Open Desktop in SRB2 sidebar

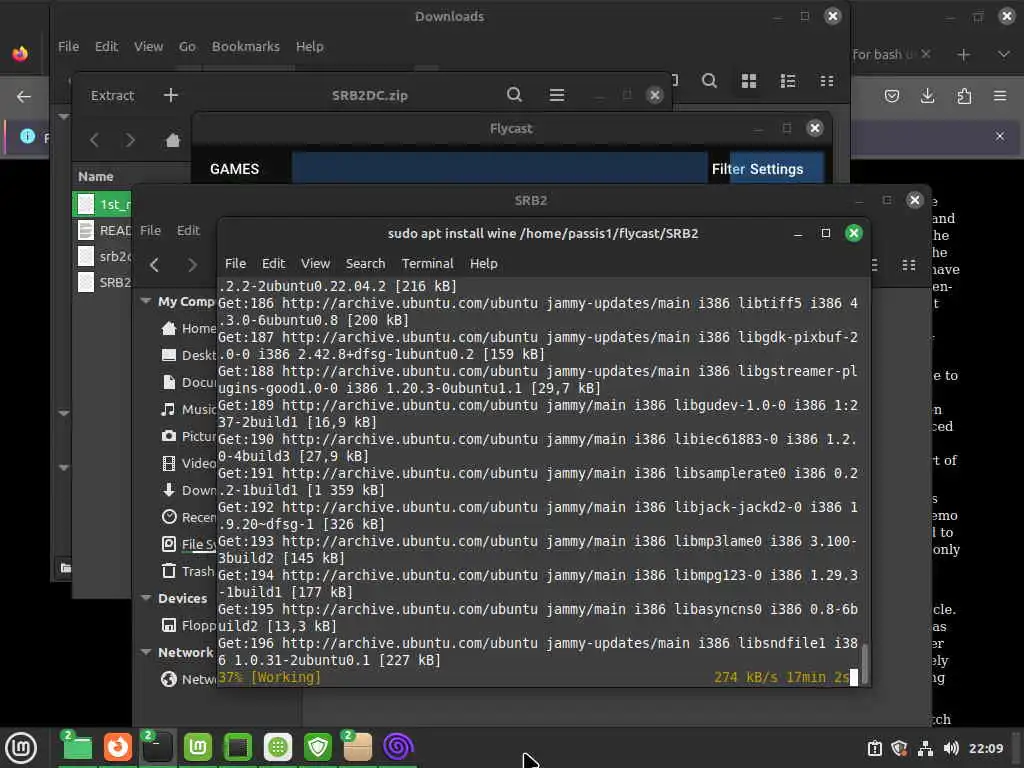click(x=188, y=355)
